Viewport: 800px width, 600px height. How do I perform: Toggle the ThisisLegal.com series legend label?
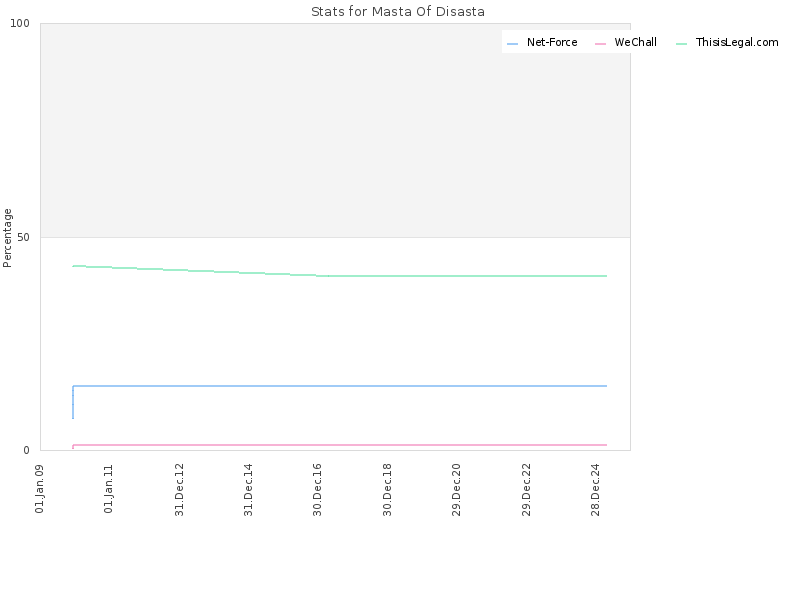click(737, 42)
